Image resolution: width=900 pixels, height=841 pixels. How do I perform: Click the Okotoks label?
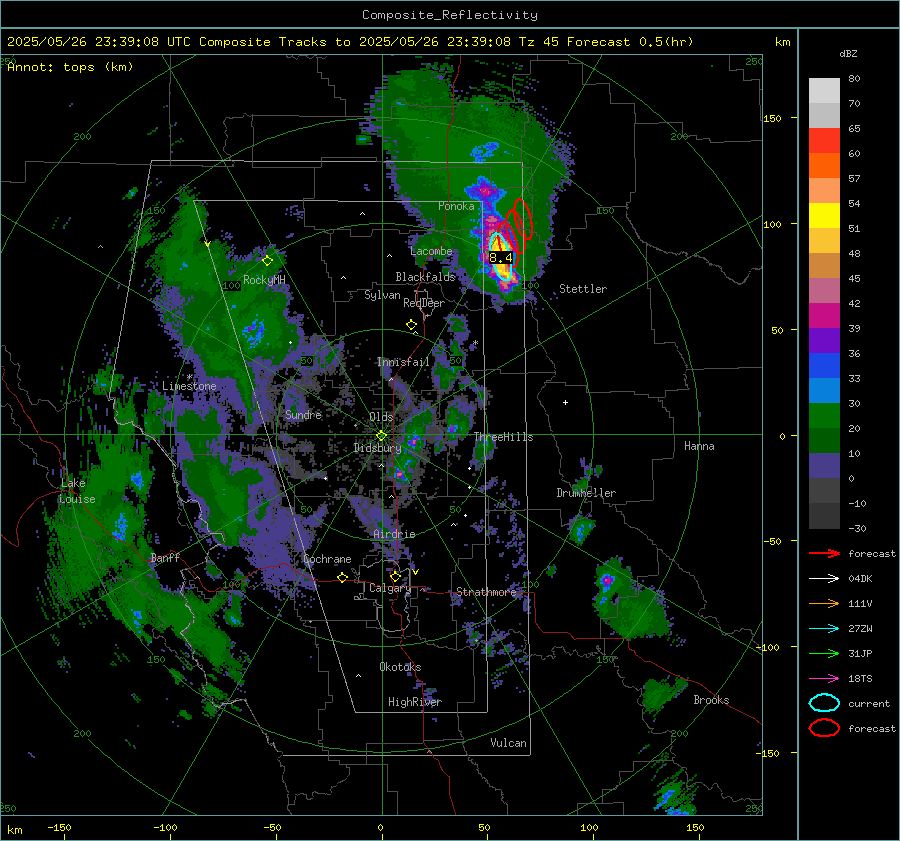[x=400, y=667]
